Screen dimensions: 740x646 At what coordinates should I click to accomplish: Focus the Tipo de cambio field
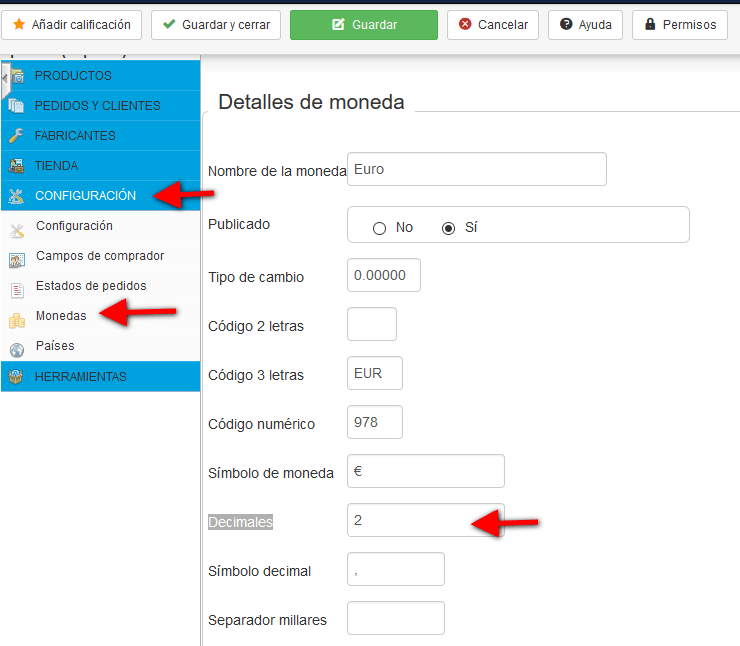[384, 275]
